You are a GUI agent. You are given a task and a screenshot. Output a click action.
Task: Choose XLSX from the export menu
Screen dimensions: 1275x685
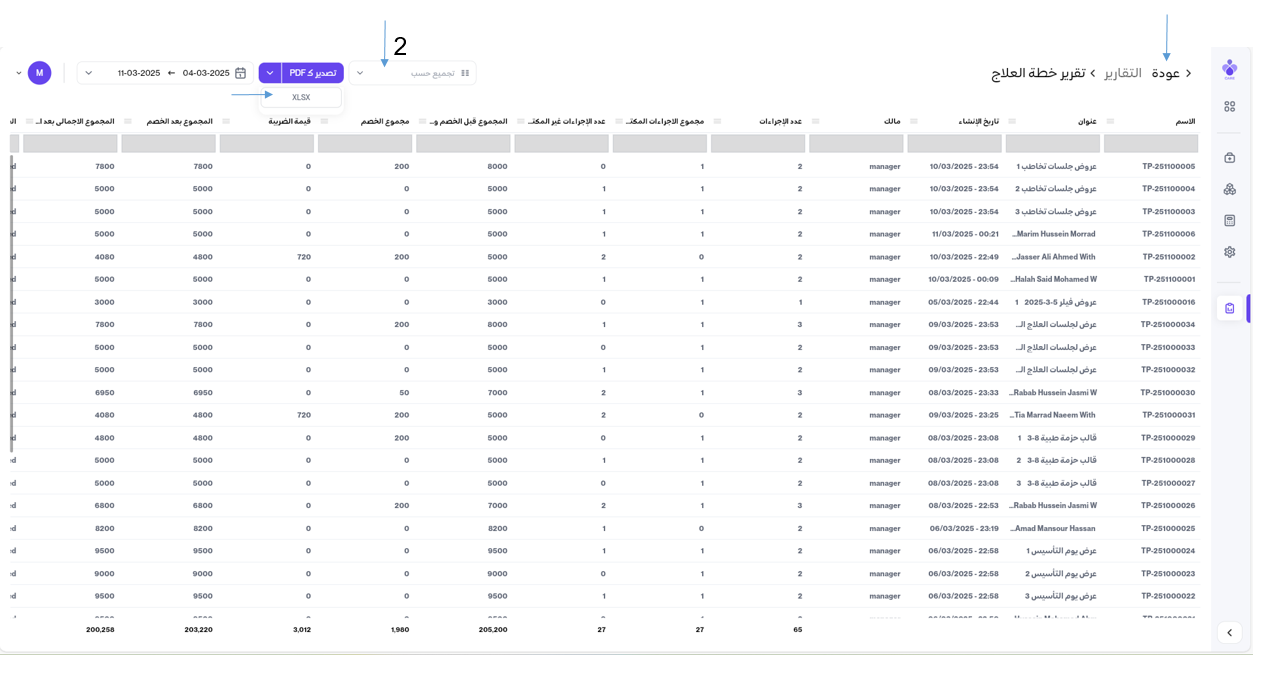301,97
